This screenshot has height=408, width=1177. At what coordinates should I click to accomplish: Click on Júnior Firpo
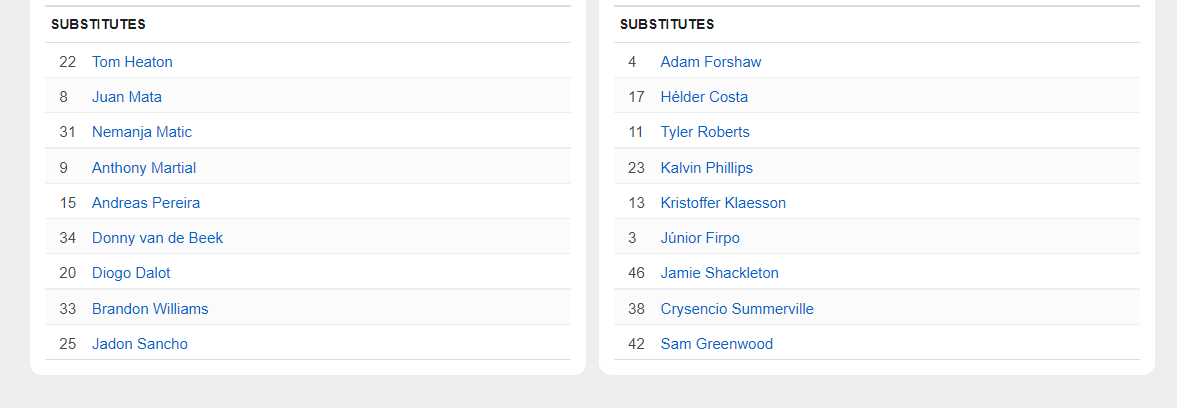click(x=700, y=238)
